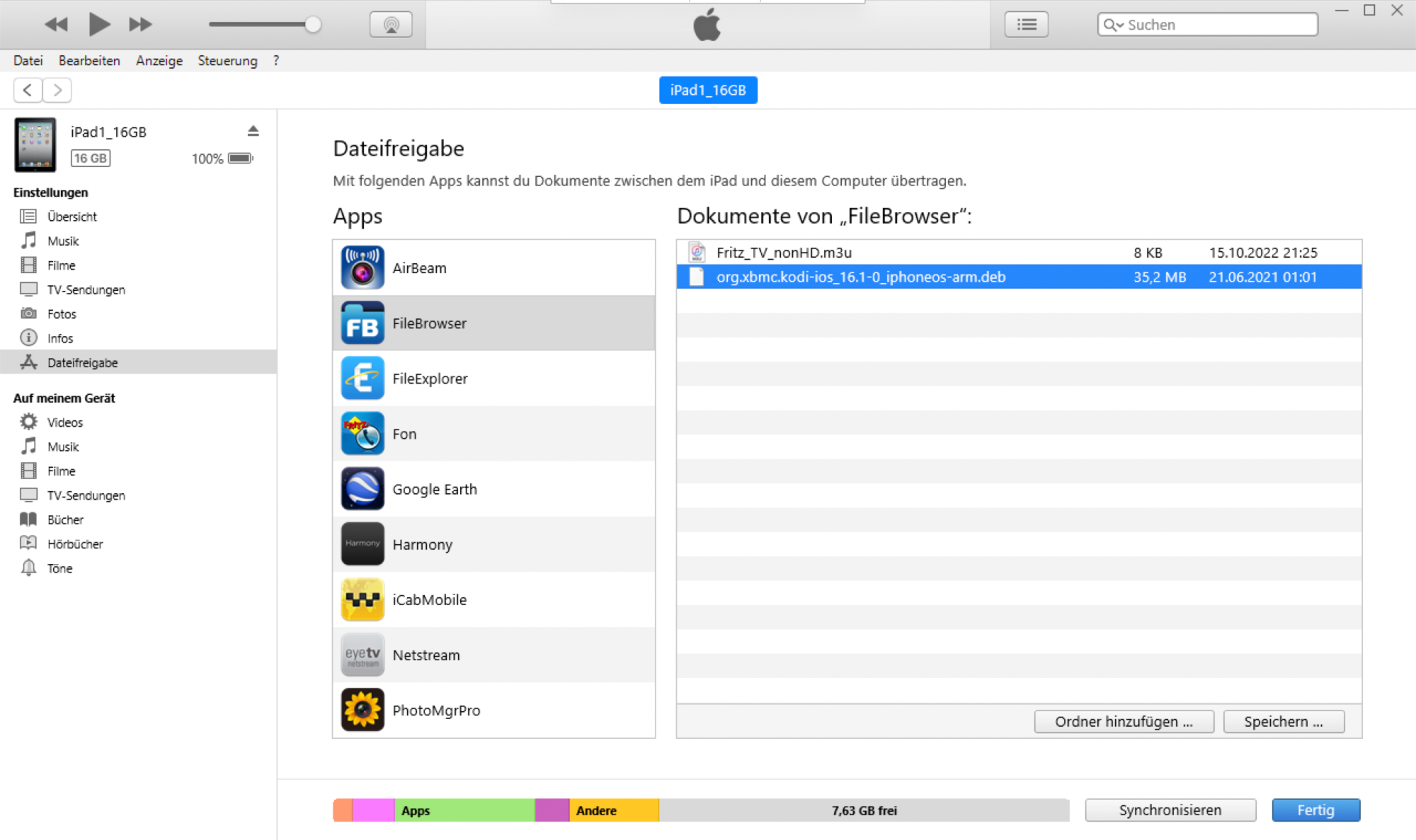Adjust the volume slider knob
This screenshot has width=1416, height=840.
pyautogui.click(x=312, y=25)
